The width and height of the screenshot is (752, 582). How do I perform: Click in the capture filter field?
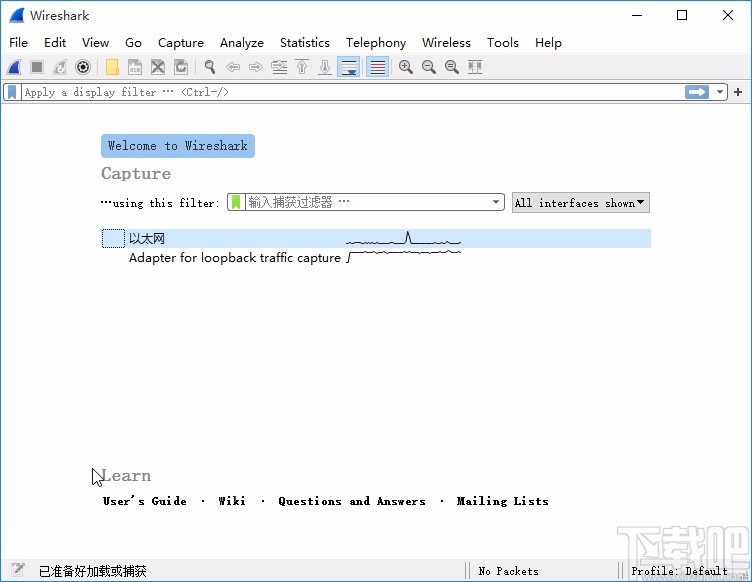pyautogui.click(x=367, y=202)
